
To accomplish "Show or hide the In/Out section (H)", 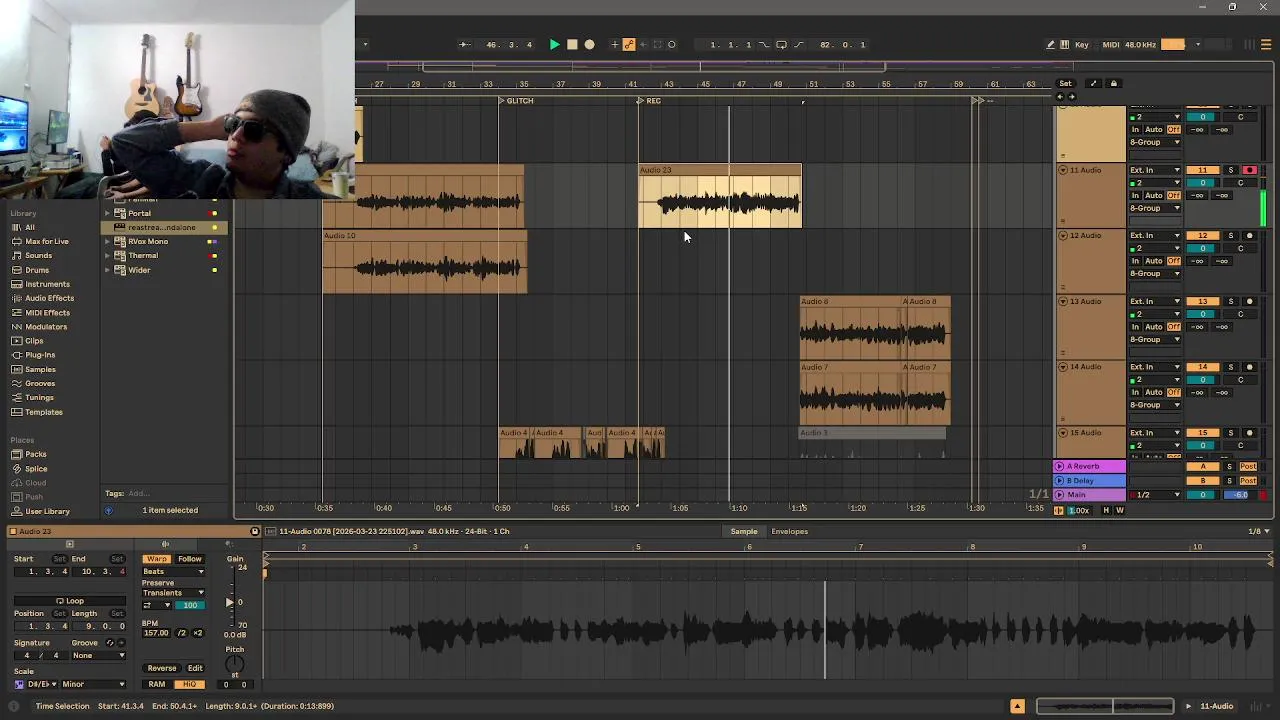I will click(1105, 510).
